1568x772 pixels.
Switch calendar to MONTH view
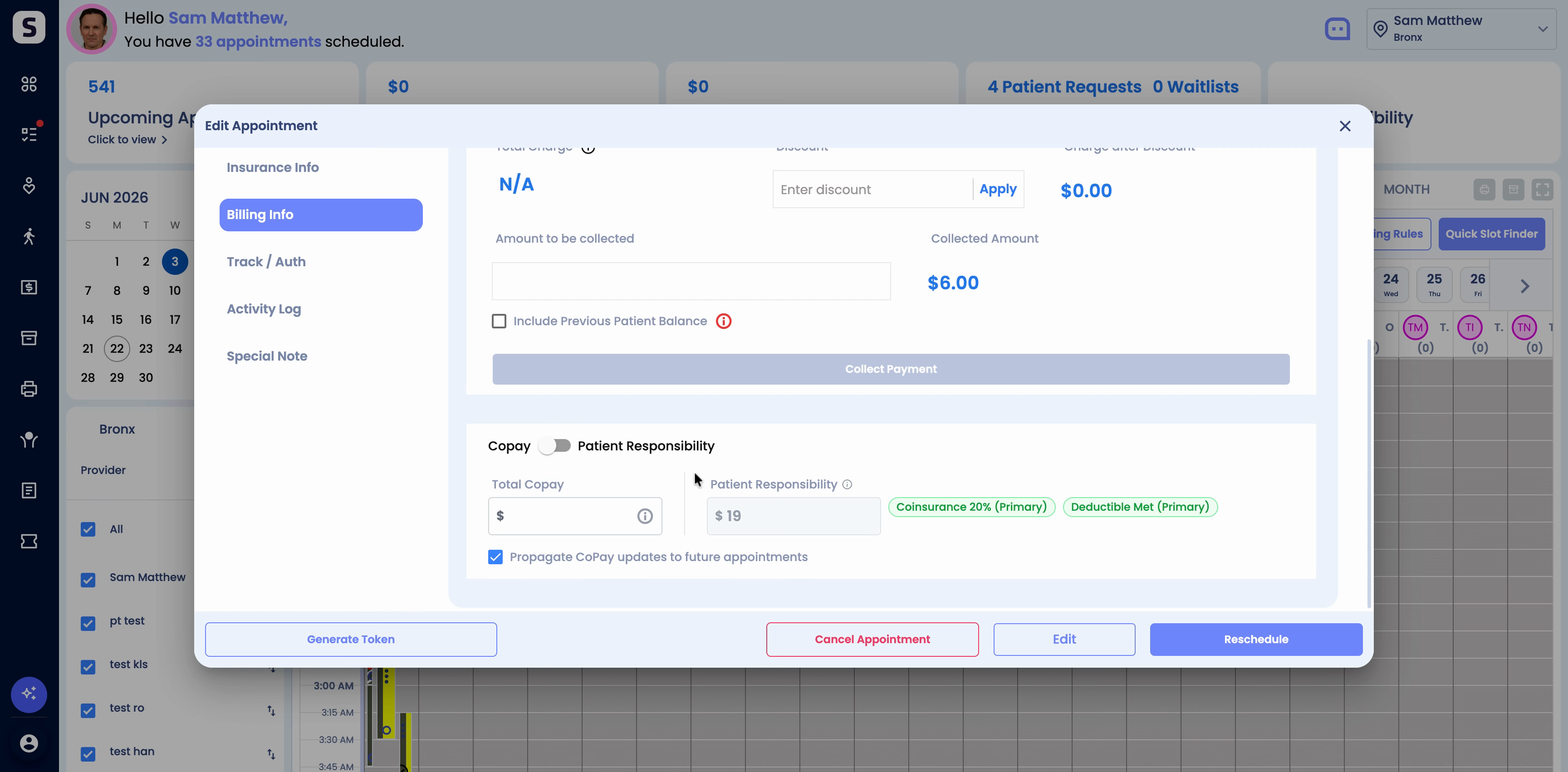tap(1406, 189)
